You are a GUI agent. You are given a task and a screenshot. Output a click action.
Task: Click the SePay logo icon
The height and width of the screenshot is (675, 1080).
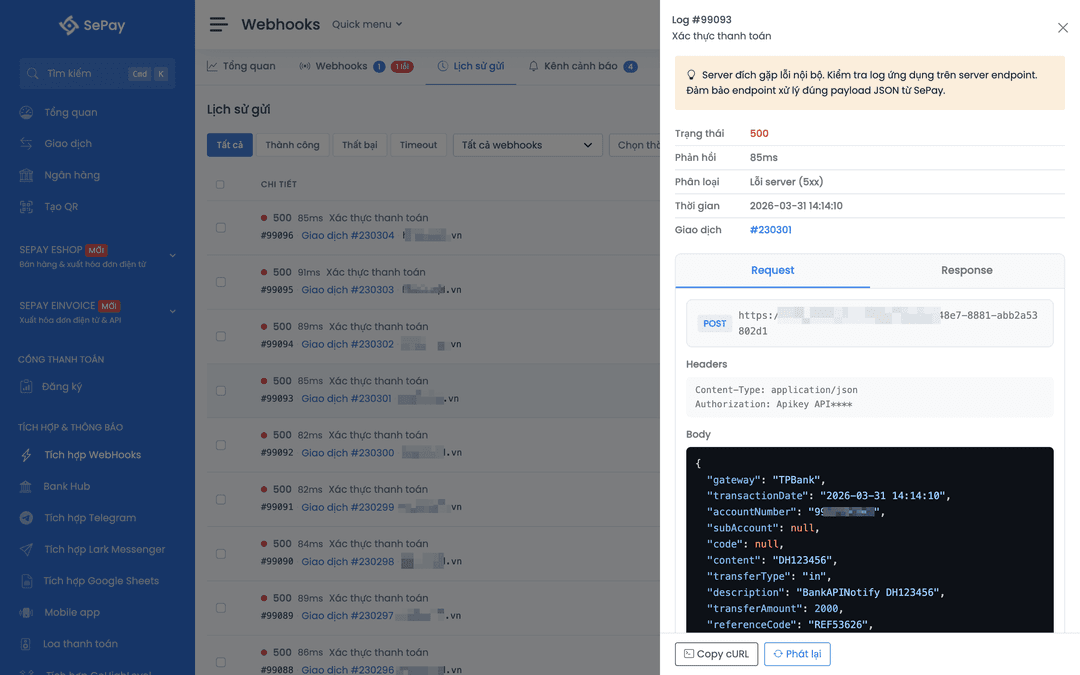click(x=69, y=25)
